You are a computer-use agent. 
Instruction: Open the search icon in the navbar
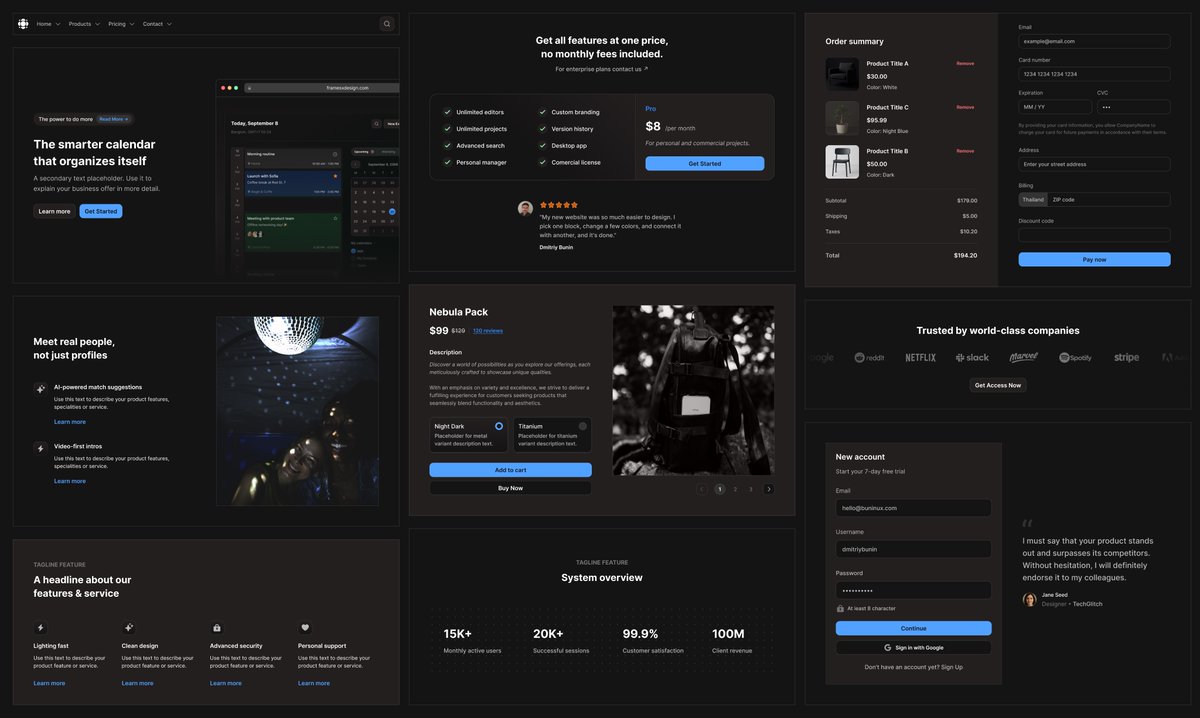pyautogui.click(x=387, y=24)
